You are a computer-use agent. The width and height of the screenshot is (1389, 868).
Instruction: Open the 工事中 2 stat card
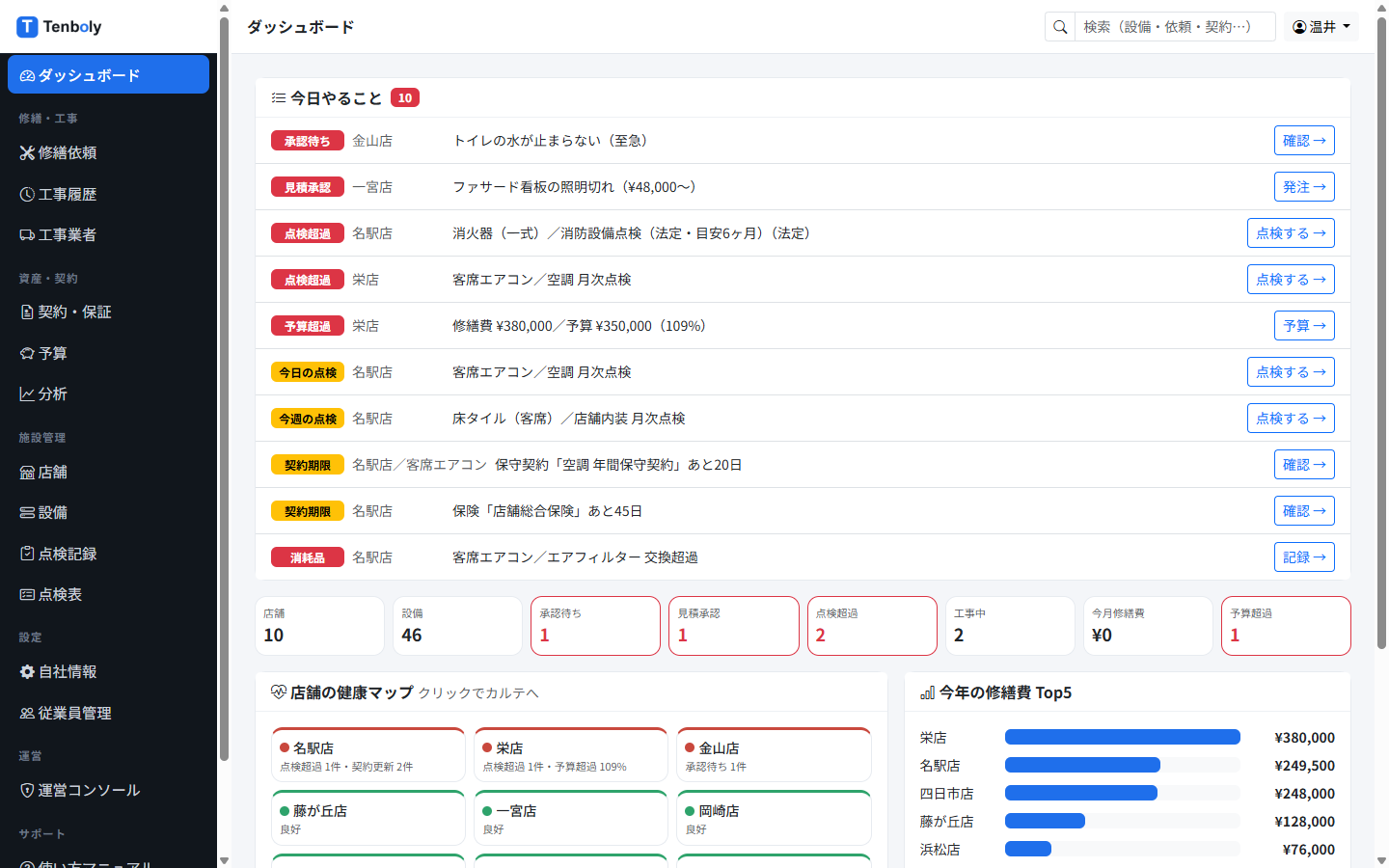tap(1010, 626)
